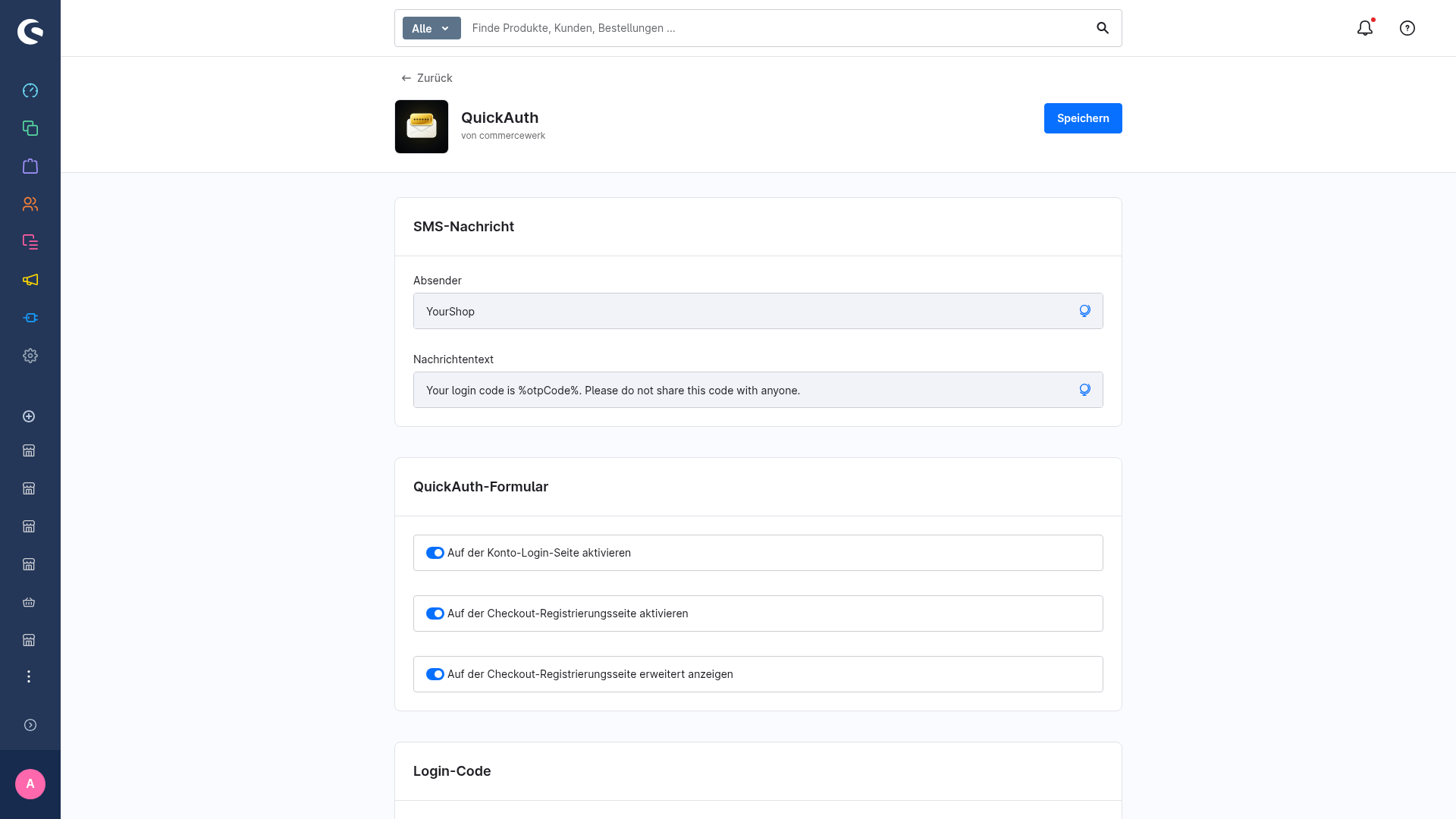Viewport: 1456px width, 819px height.
Task: Click the inheritance icon in Nachrichtentext field
Action: click(1084, 390)
